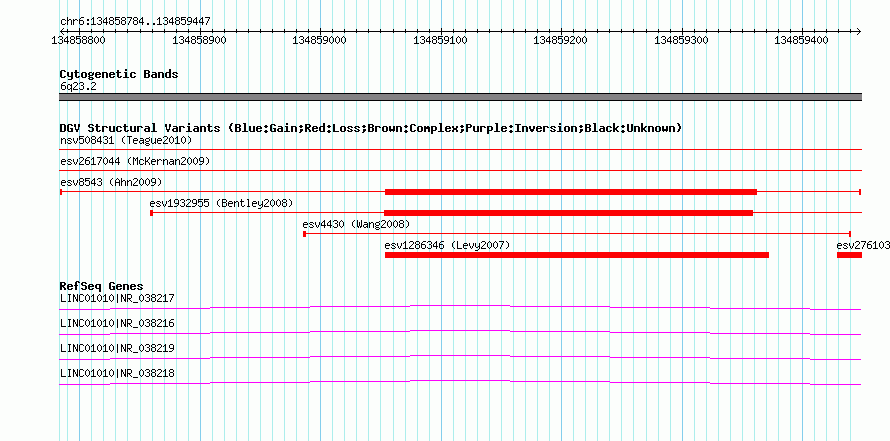
Task: Click the gray 6q23.2 cytogenetic band bar
Action: click(x=460, y=97)
